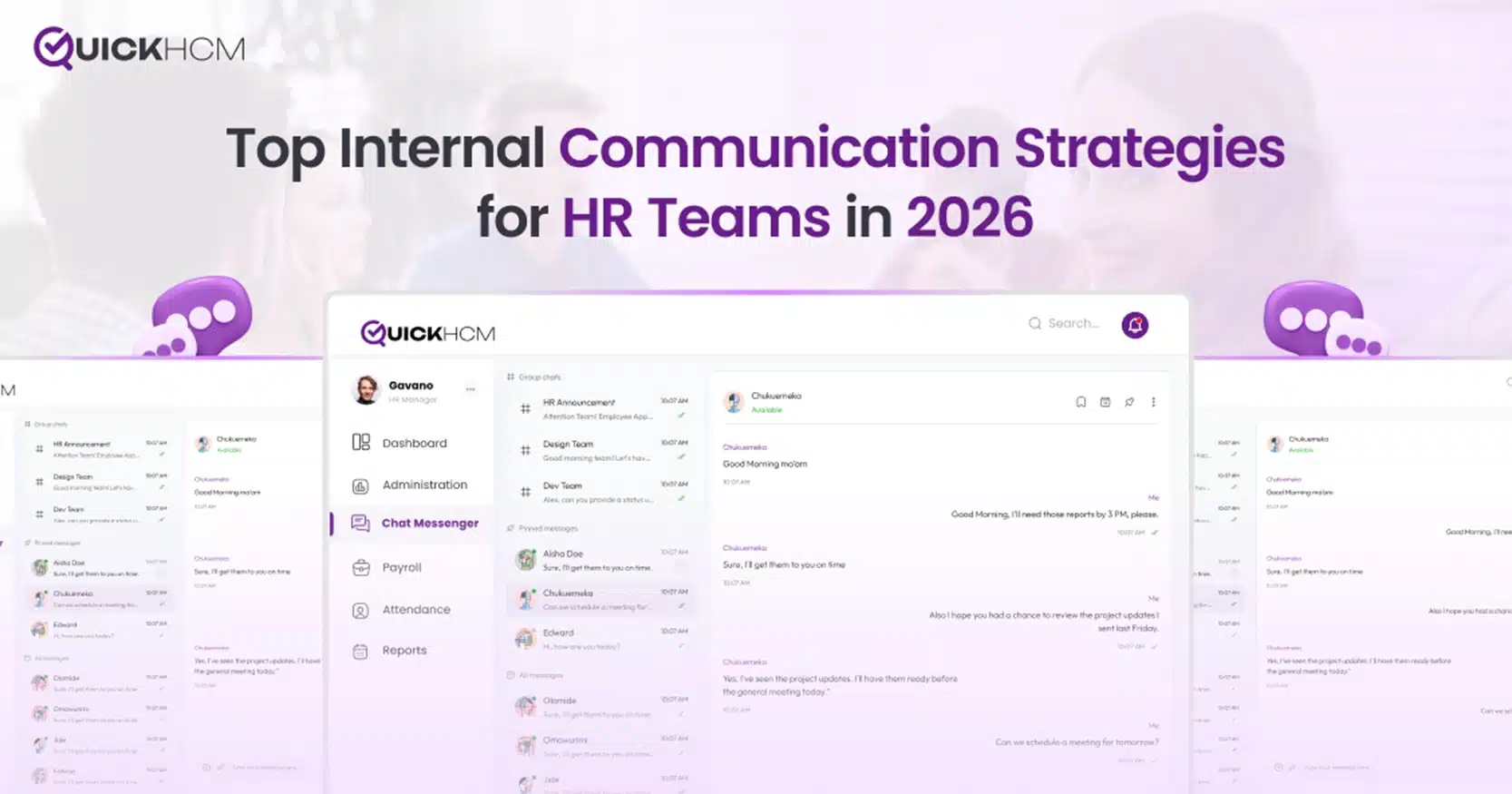Click the 'Pinned messages' section label

click(x=548, y=528)
